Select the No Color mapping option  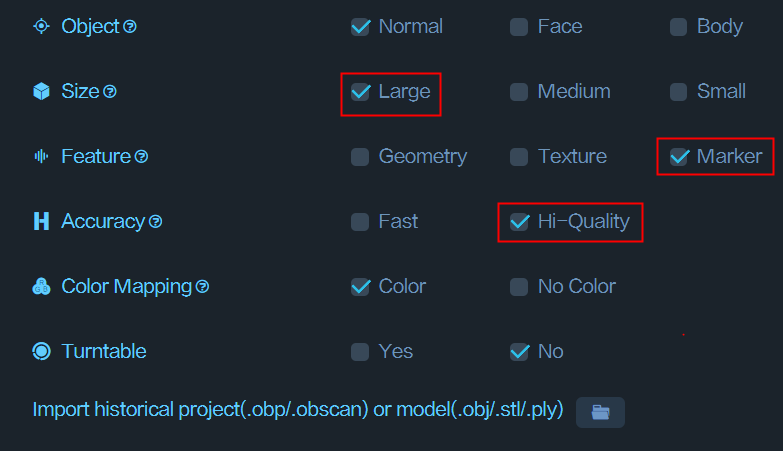coord(519,287)
